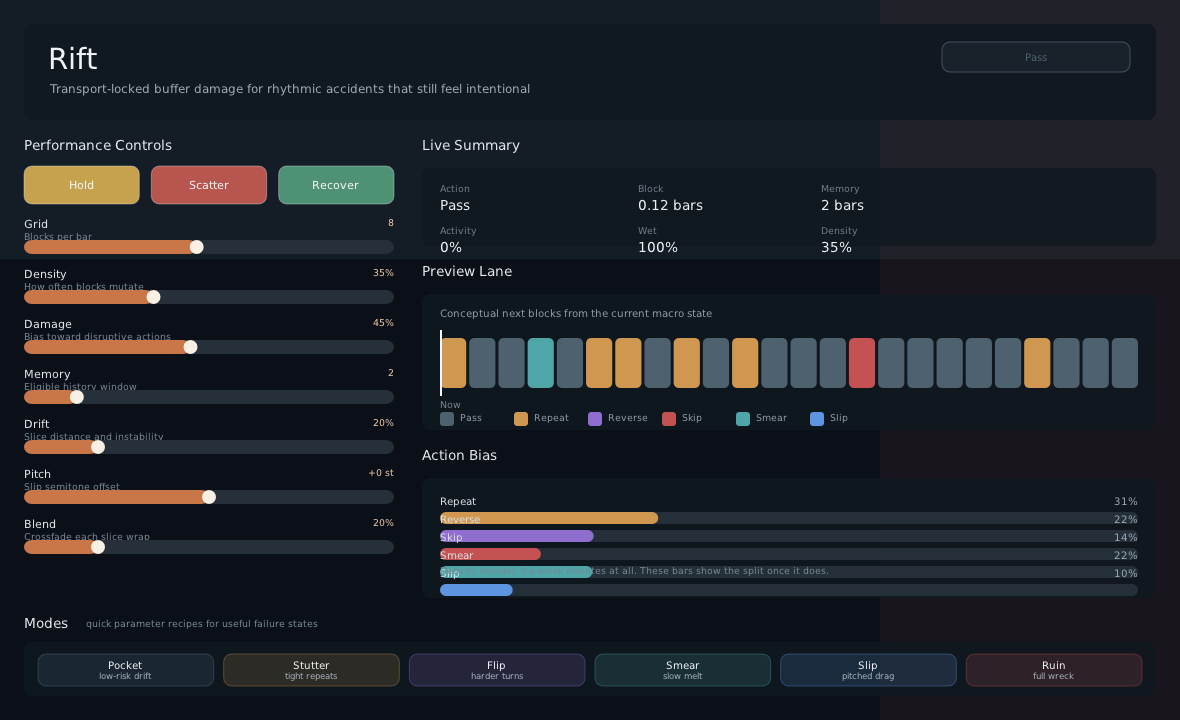Click the red Skip block in Preview Lane
This screenshot has width=1180, height=720.
click(862, 363)
